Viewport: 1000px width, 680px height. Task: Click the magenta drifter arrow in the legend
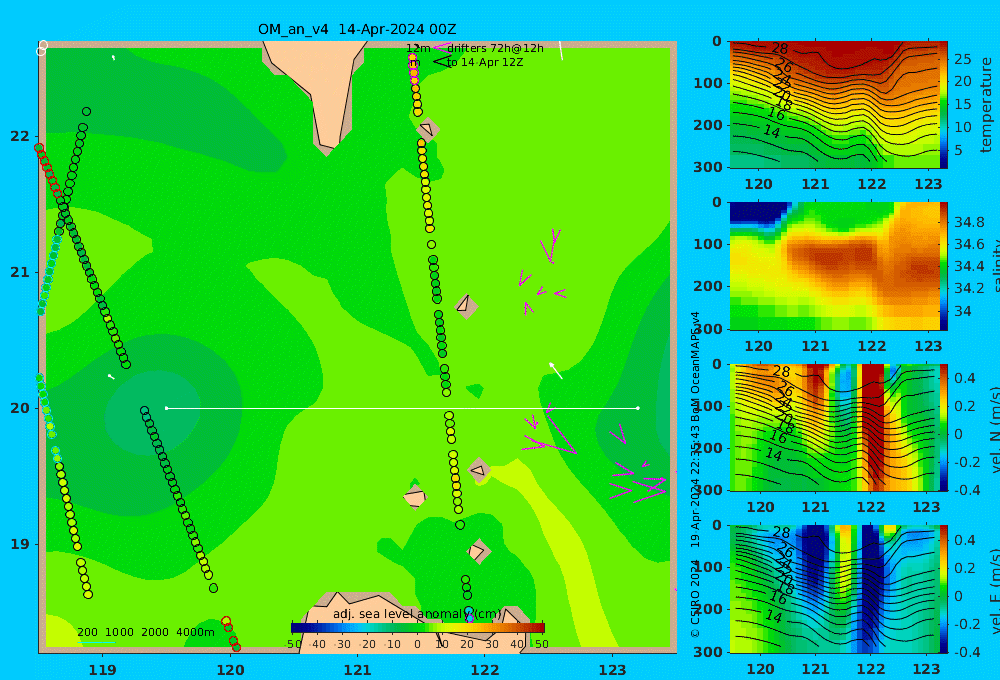pyautogui.click(x=442, y=48)
